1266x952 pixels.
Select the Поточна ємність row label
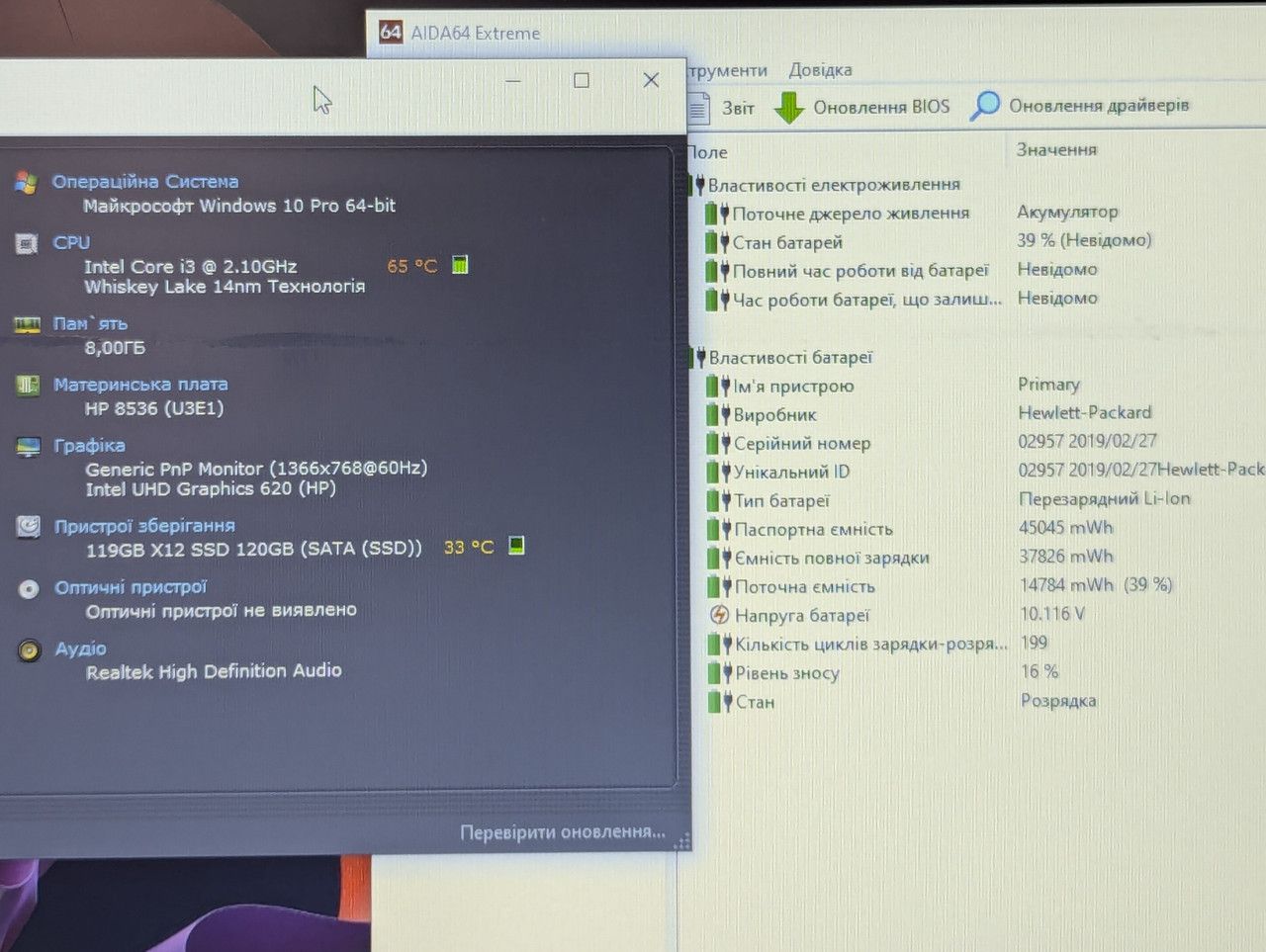[804, 586]
